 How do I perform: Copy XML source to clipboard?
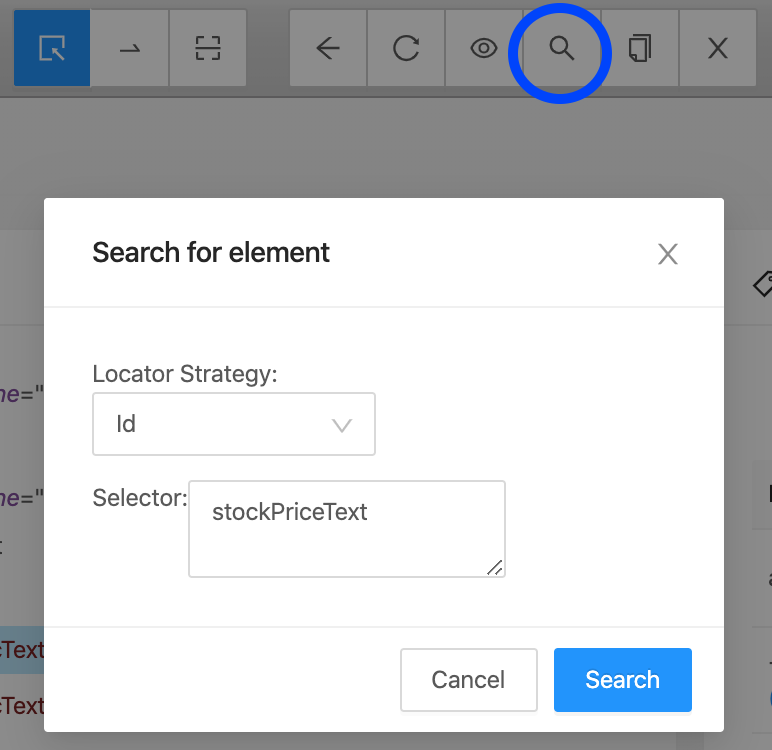pos(640,48)
